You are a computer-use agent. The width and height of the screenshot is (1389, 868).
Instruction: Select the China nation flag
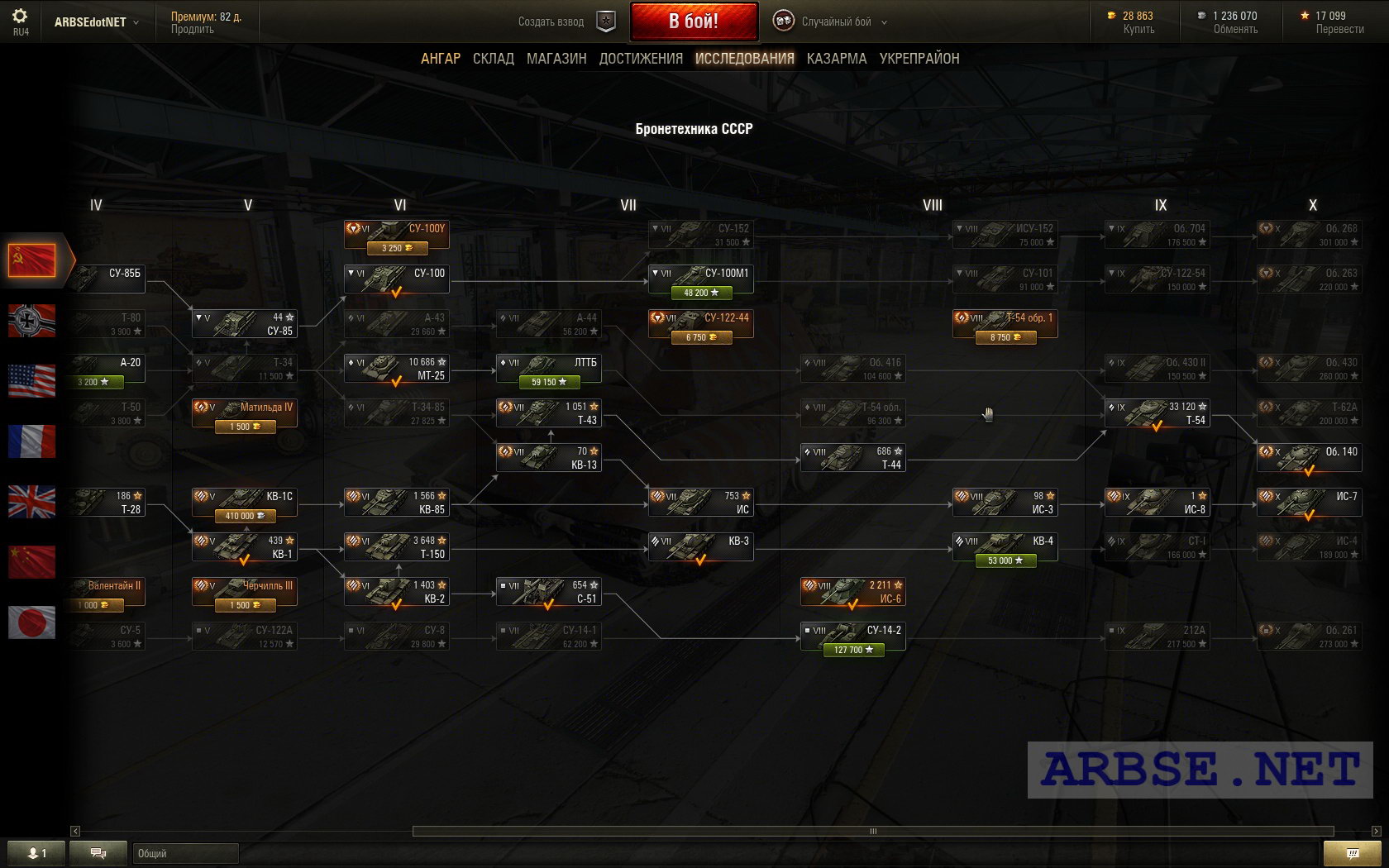[x=32, y=562]
